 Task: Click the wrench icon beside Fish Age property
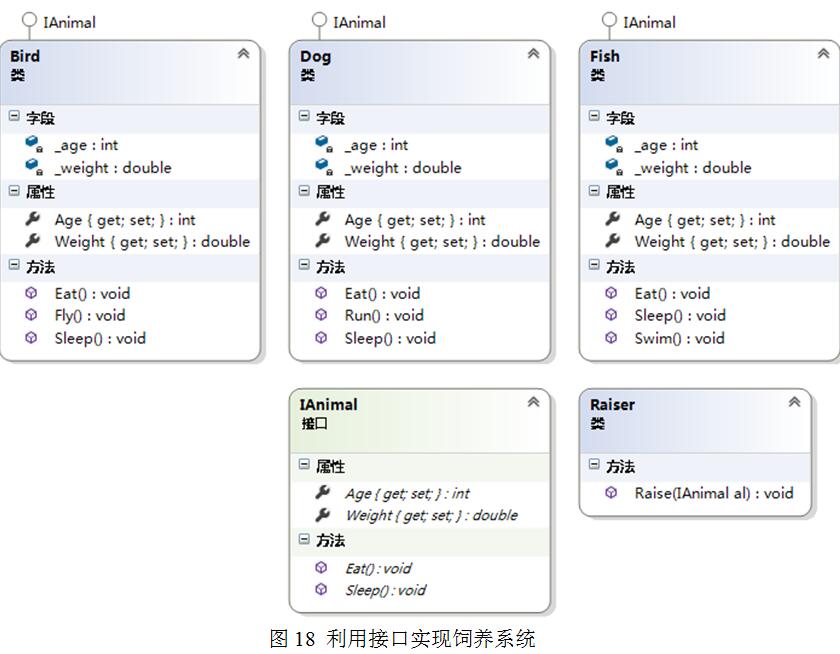click(x=612, y=219)
